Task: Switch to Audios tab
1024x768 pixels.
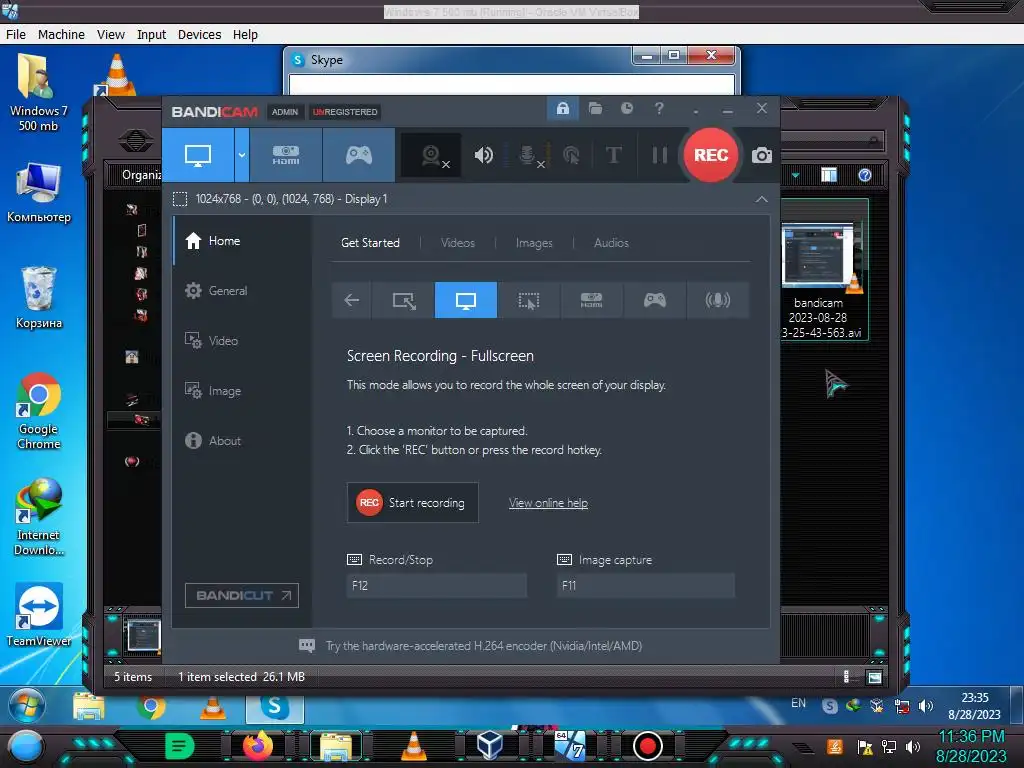Action: [611, 243]
